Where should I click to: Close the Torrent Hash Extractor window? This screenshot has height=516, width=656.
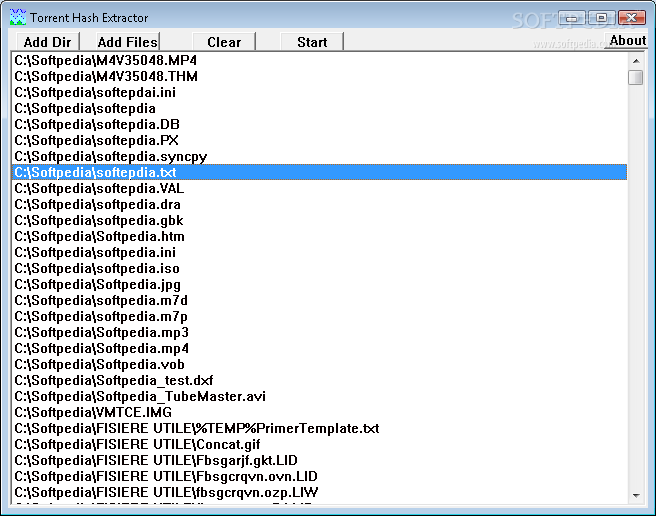pos(632,18)
